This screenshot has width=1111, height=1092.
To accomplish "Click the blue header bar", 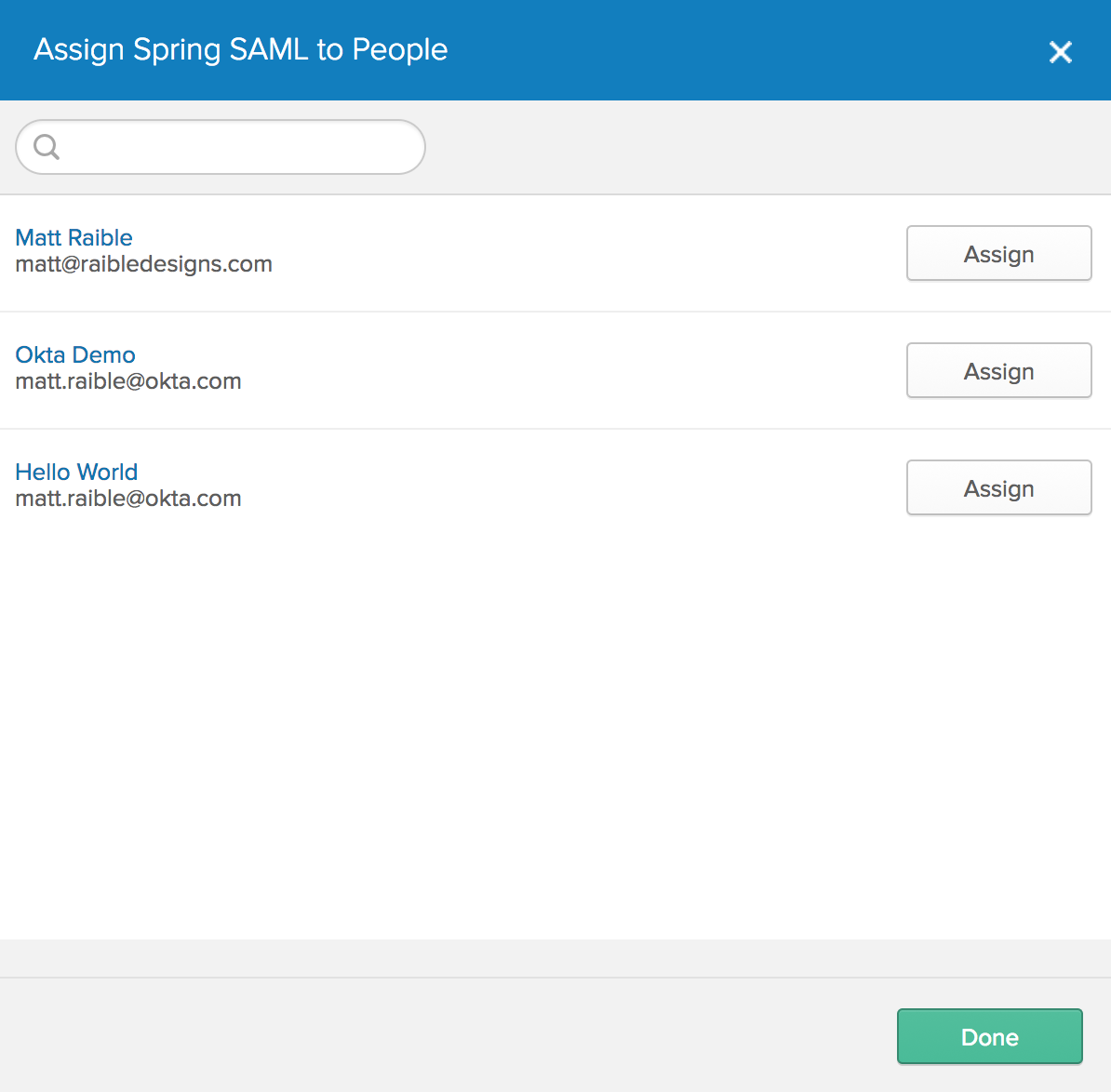I will pos(651,50).
